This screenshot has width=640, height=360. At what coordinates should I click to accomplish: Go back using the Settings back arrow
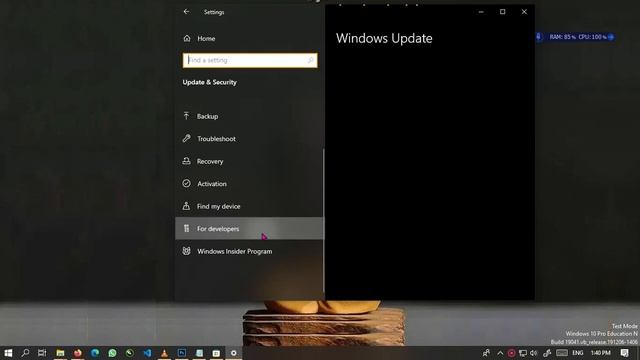click(x=187, y=12)
